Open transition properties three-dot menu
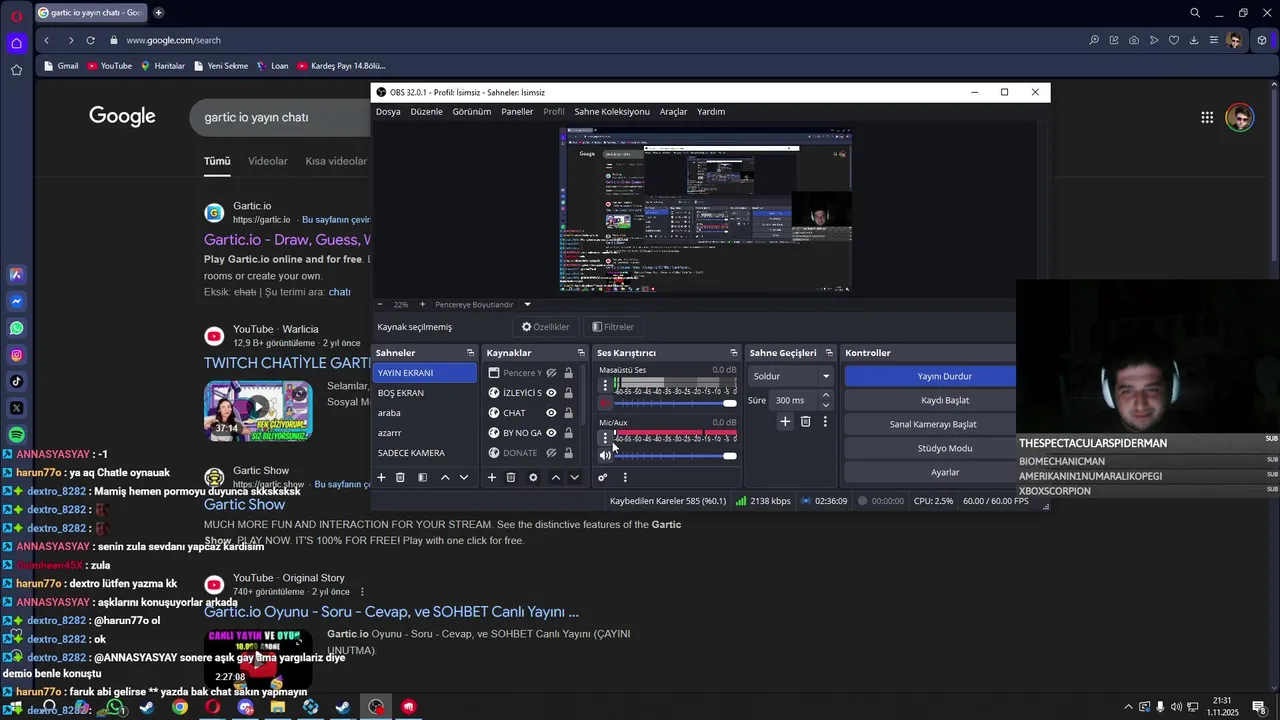The image size is (1280, 720). [825, 422]
